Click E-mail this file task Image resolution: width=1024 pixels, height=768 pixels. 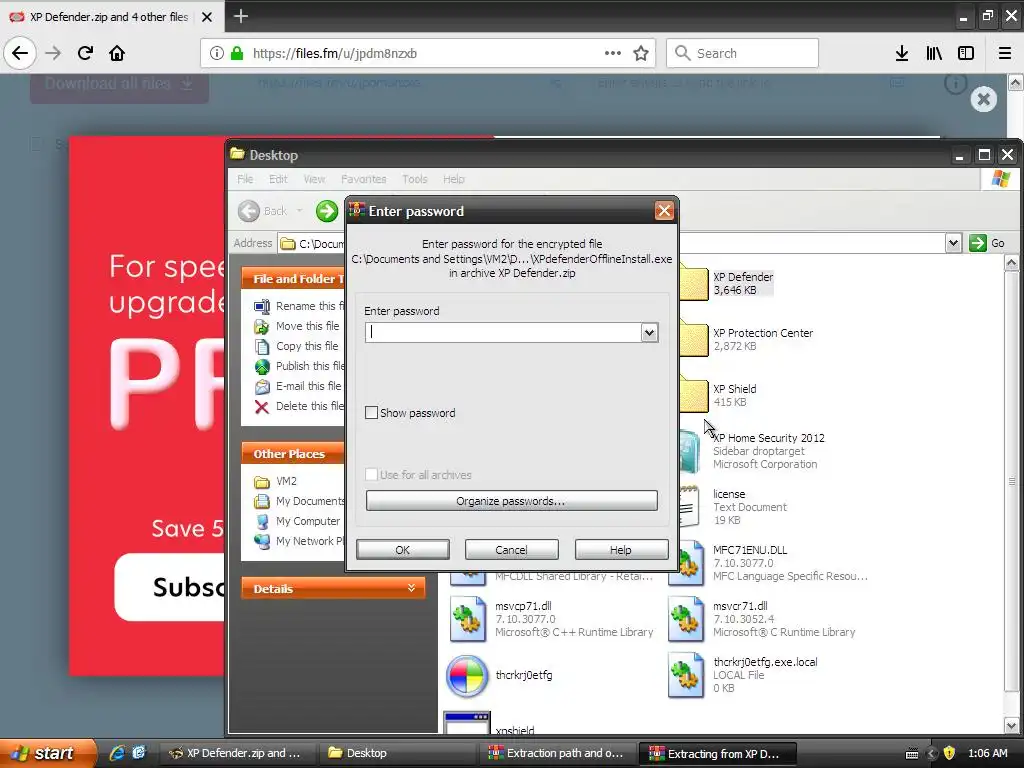[298, 386]
